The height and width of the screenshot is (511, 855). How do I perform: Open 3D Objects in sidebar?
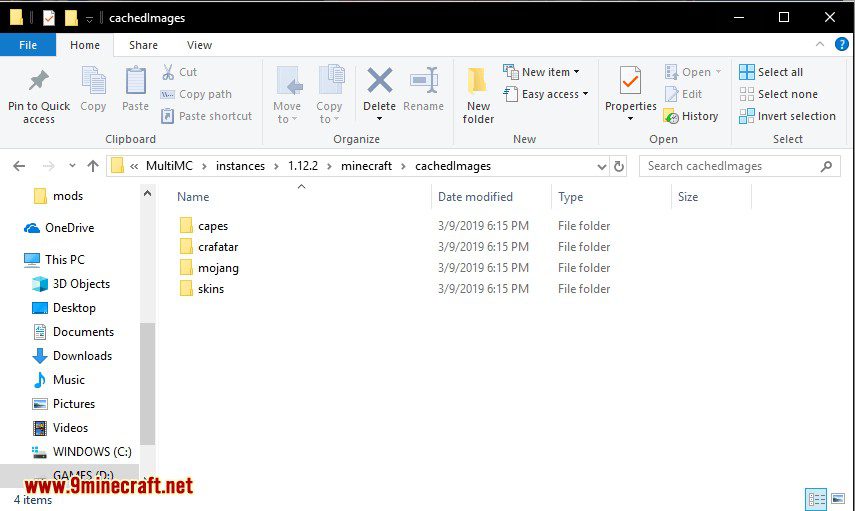(71, 284)
